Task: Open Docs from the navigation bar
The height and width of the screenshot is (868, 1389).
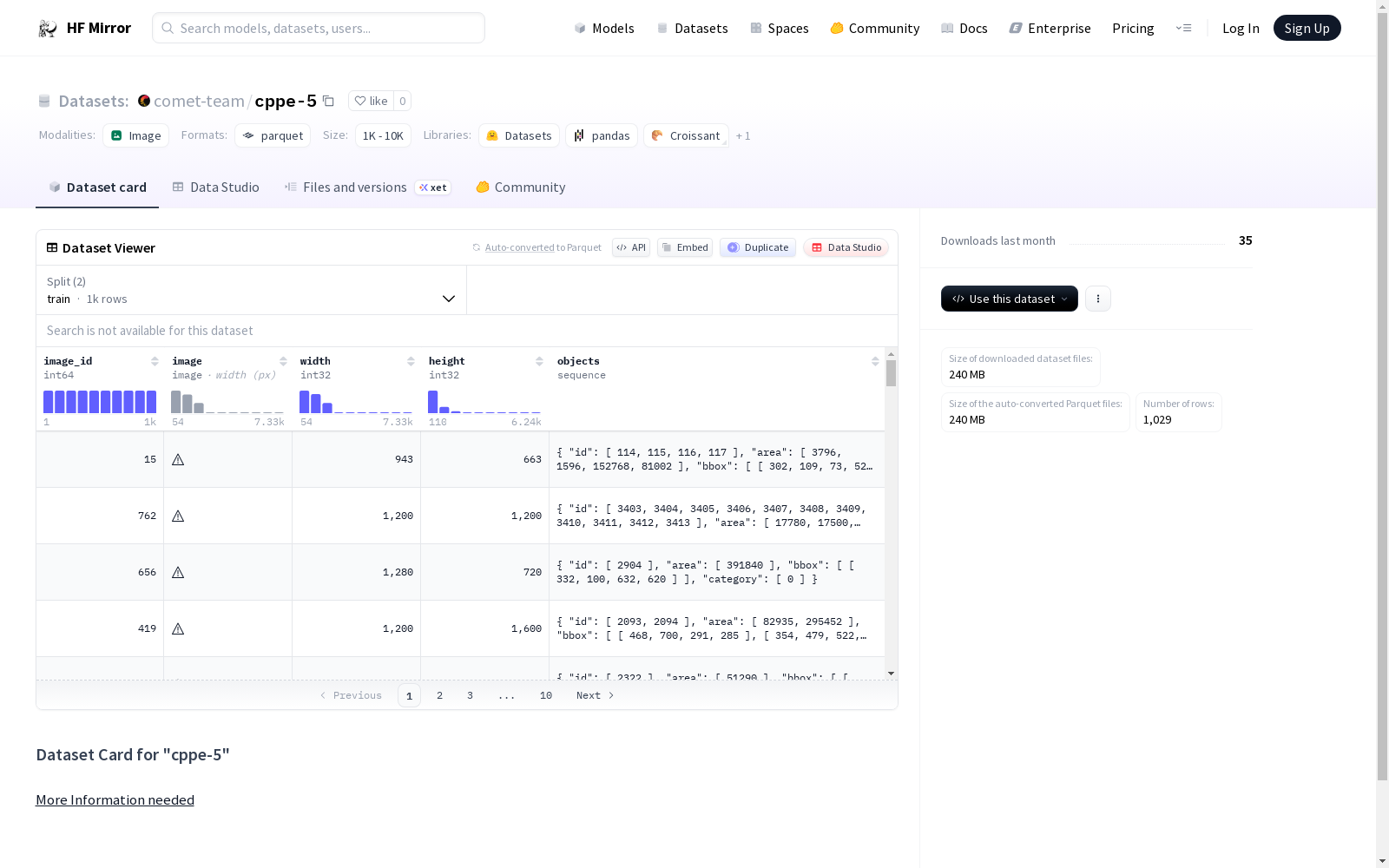Action: [x=964, y=29]
